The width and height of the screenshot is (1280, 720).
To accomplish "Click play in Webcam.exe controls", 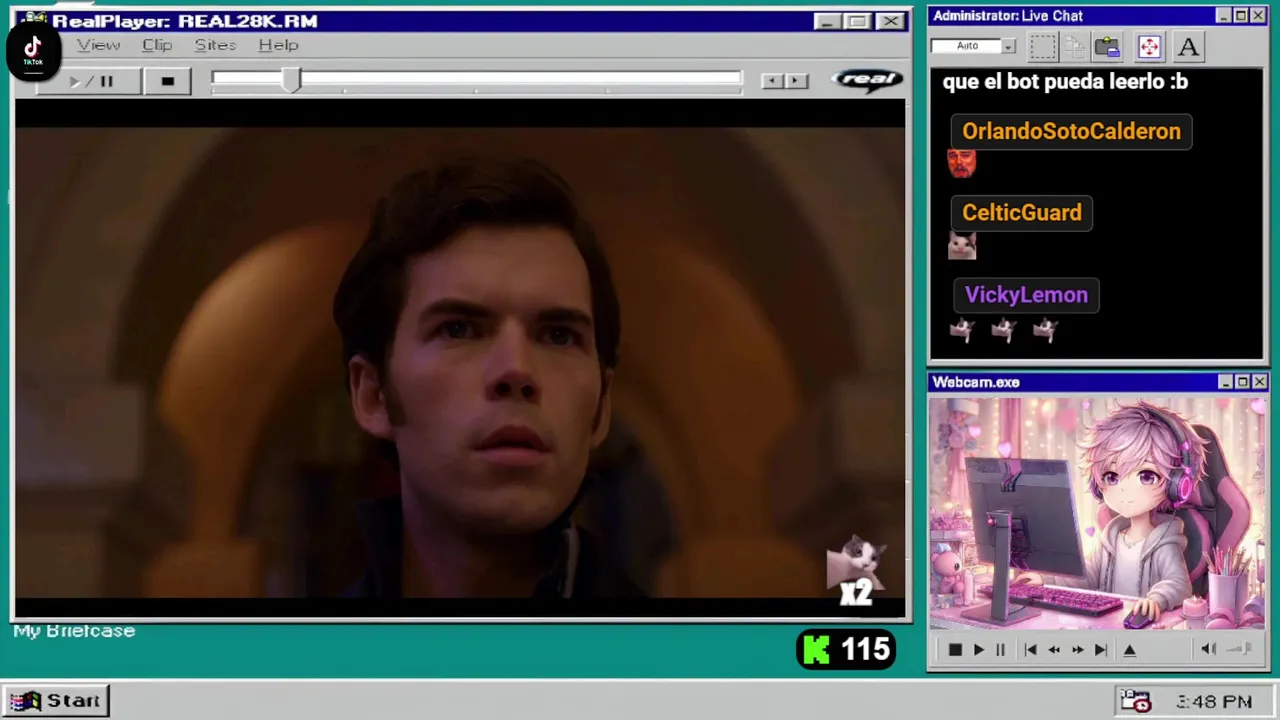I will 978,650.
